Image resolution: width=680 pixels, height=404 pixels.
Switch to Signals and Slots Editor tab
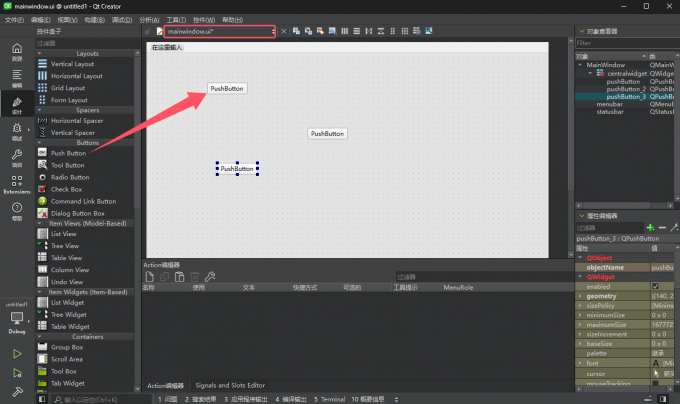230,385
